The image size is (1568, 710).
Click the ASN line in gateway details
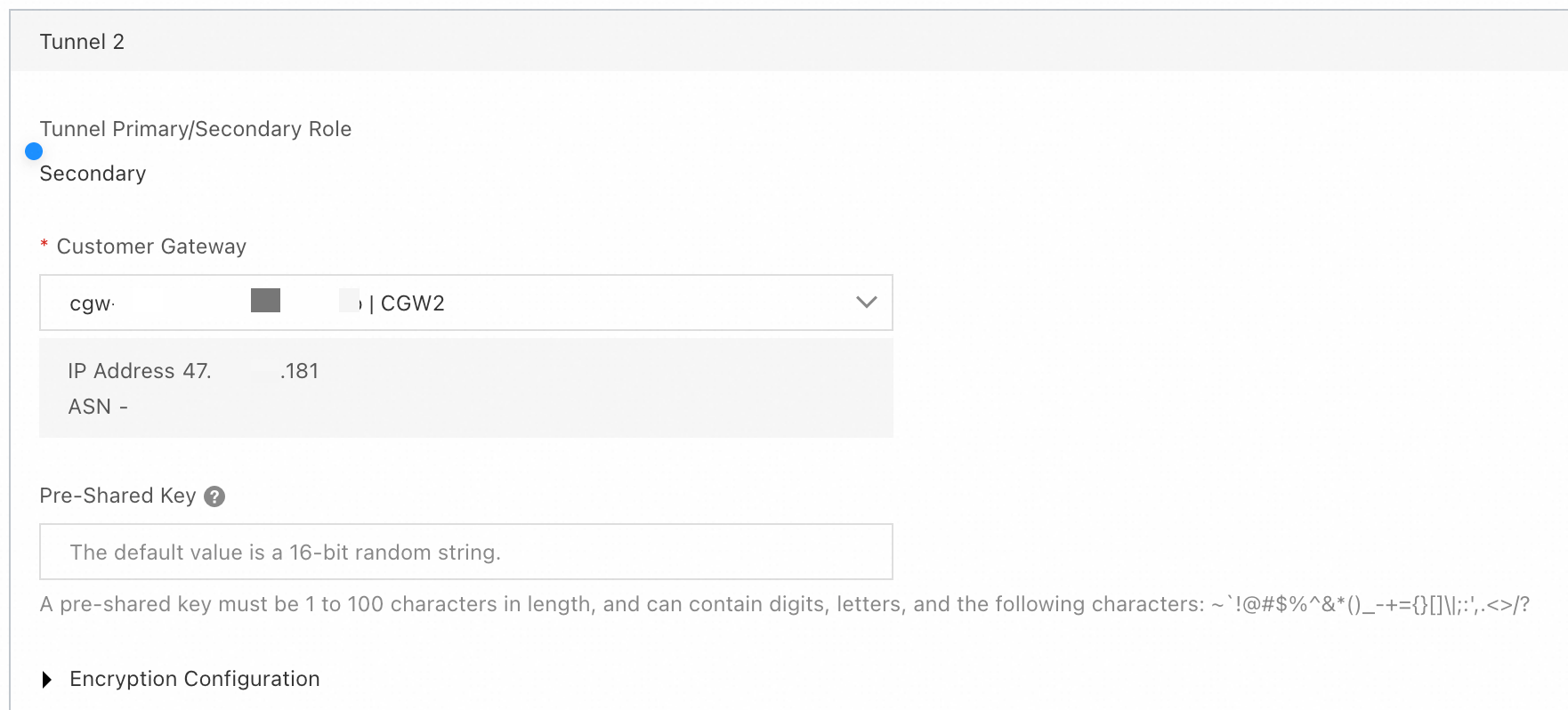pyautogui.click(x=98, y=407)
